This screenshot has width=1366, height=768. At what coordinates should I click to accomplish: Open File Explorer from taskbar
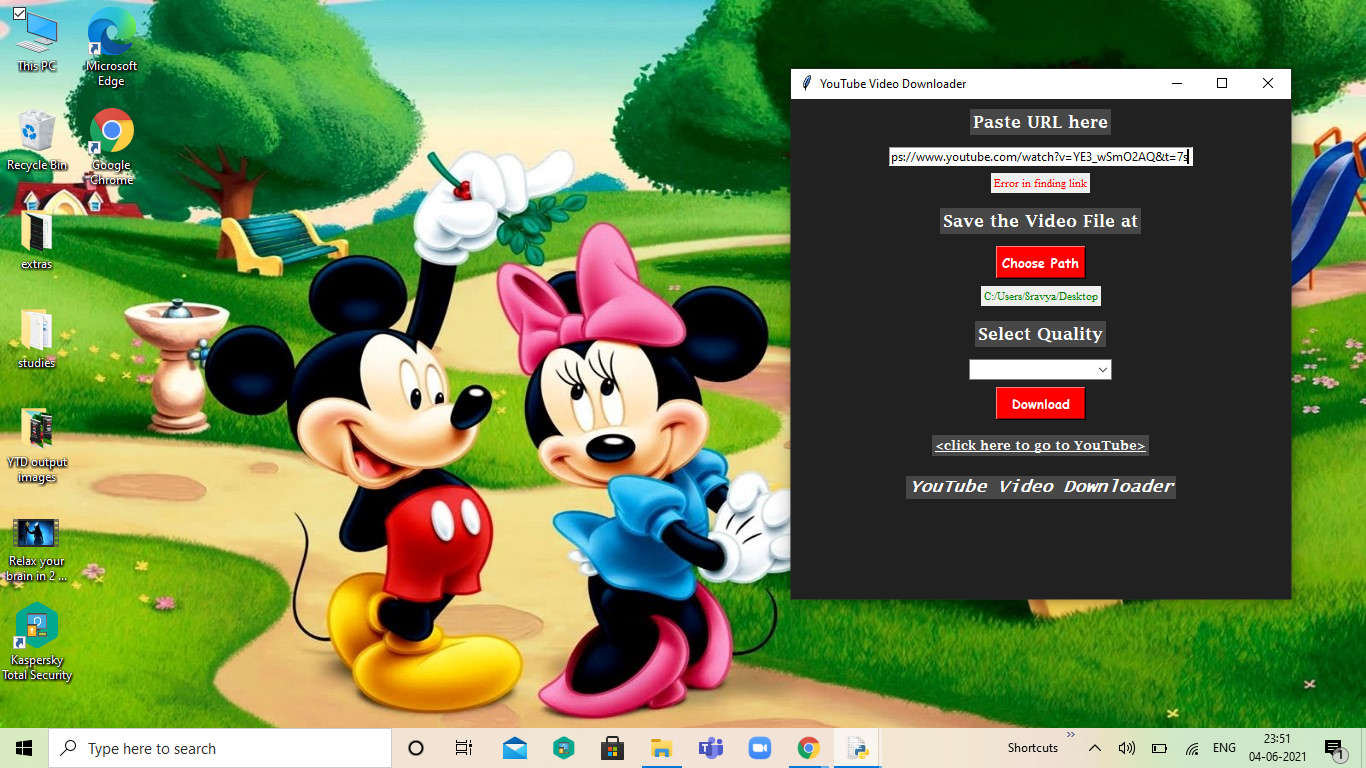pos(661,747)
